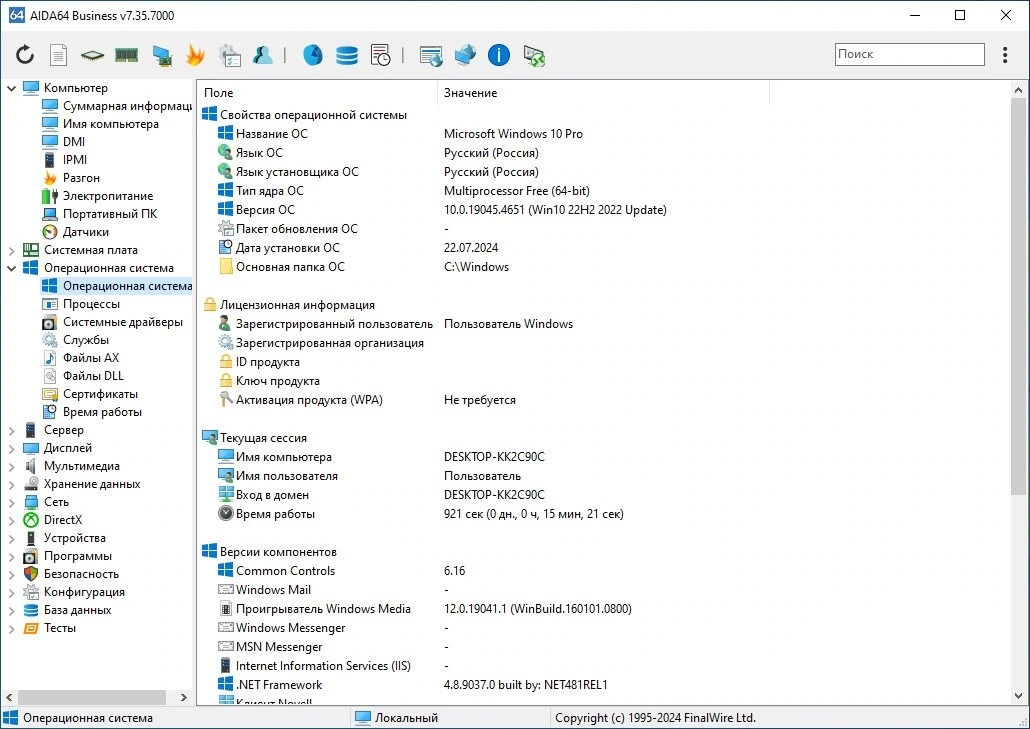Expand the Устройства tree node

(11, 539)
